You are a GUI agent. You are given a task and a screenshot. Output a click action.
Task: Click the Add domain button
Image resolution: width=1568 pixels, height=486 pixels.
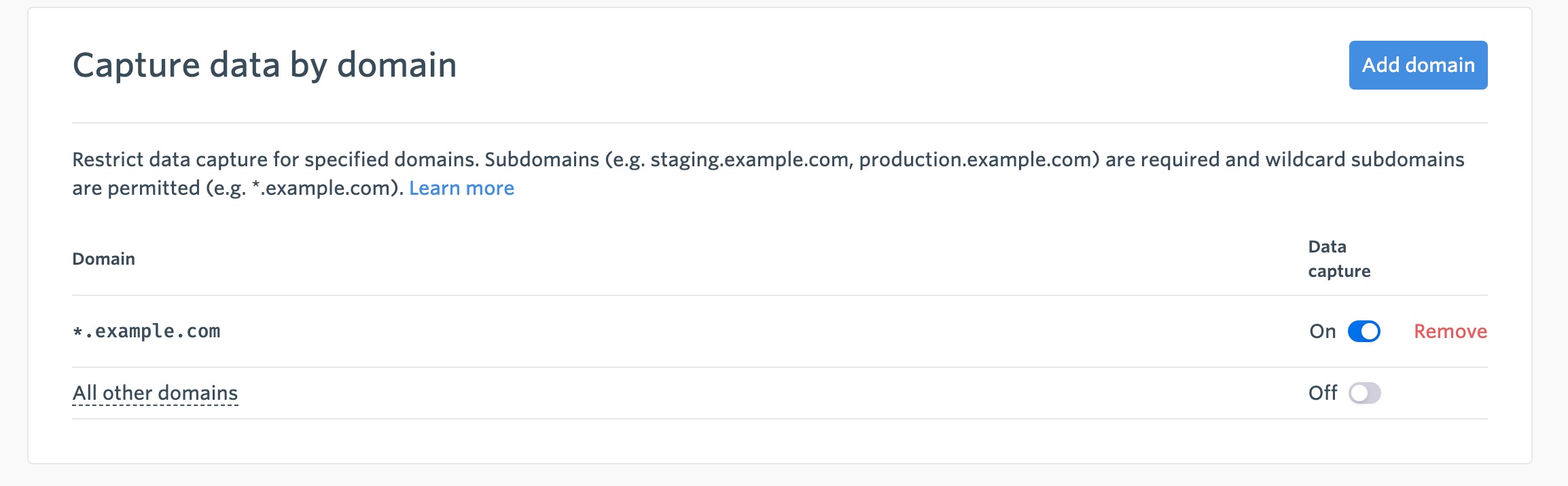point(1418,65)
